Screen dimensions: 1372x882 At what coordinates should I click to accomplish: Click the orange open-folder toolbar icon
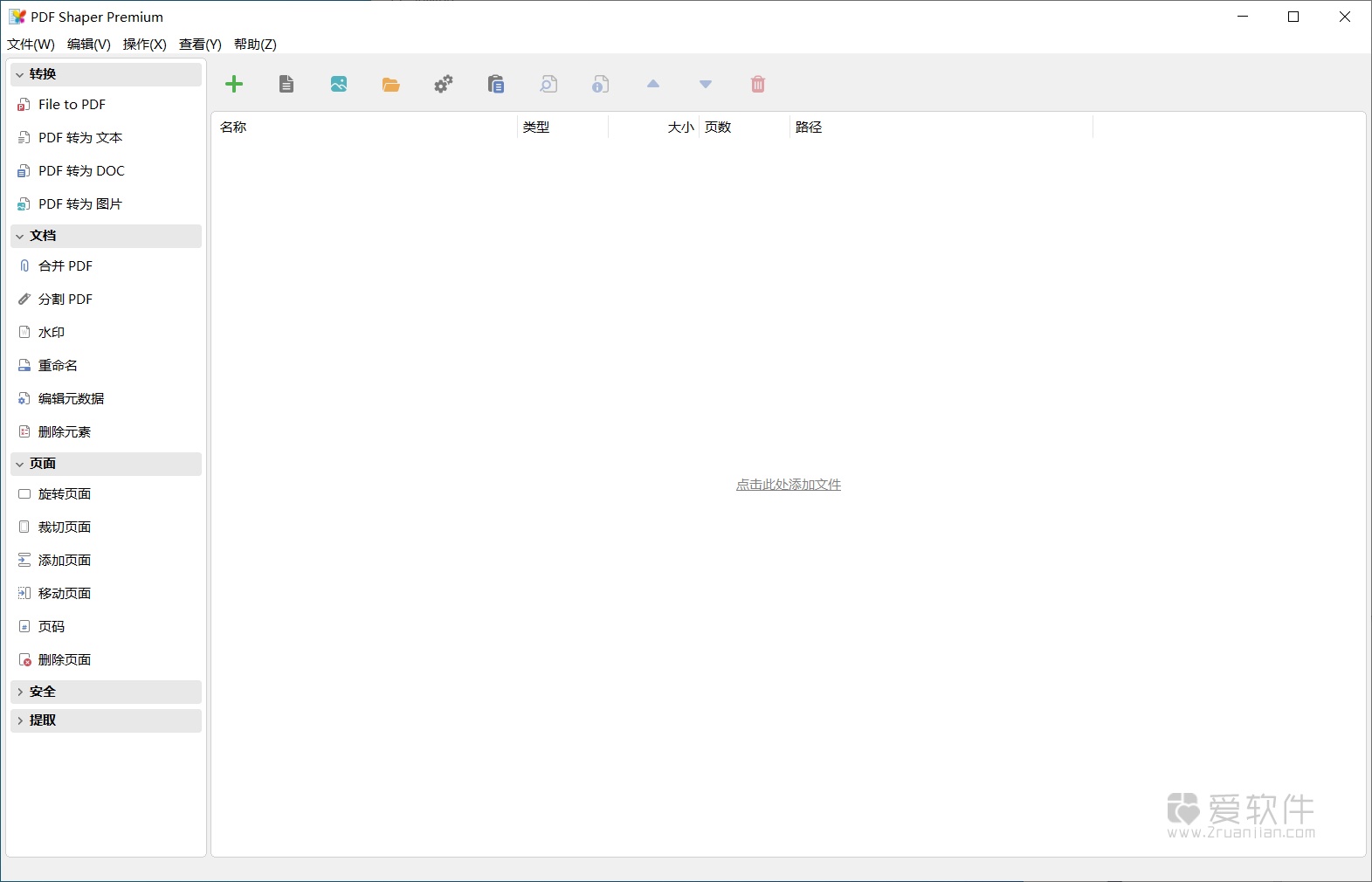[x=391, y=85]
